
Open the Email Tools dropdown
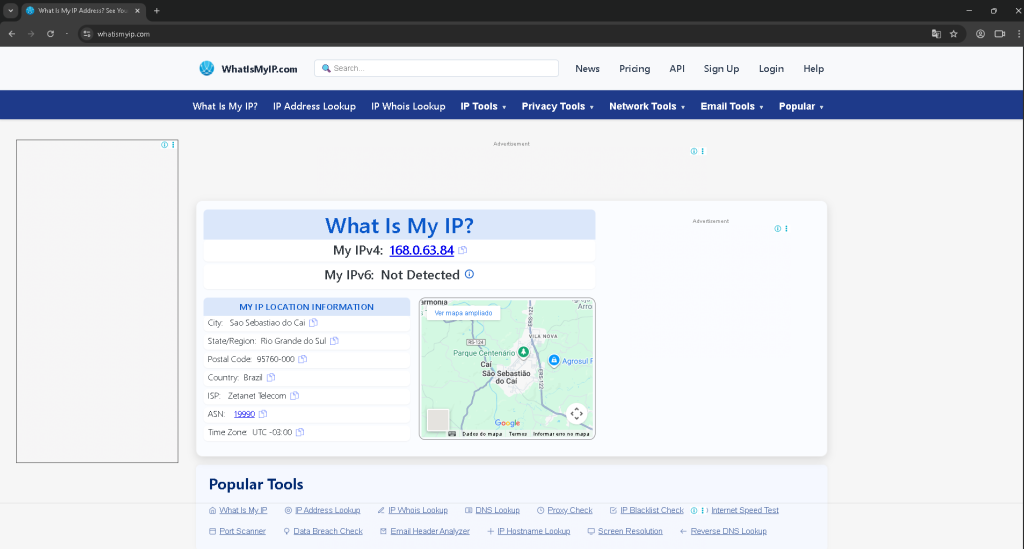pos(731,106)
